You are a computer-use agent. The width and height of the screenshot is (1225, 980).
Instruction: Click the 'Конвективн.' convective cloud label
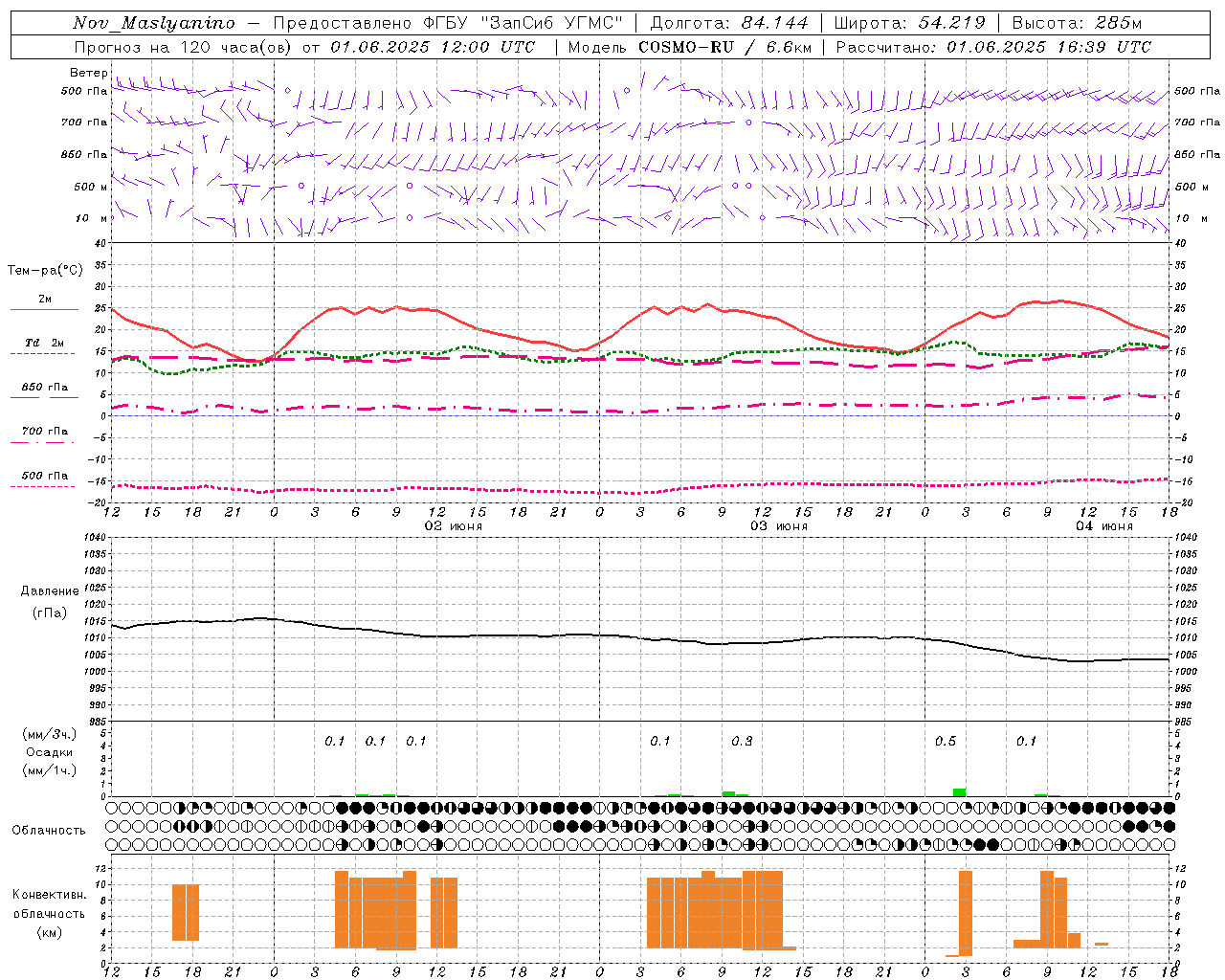click(50, 895)
